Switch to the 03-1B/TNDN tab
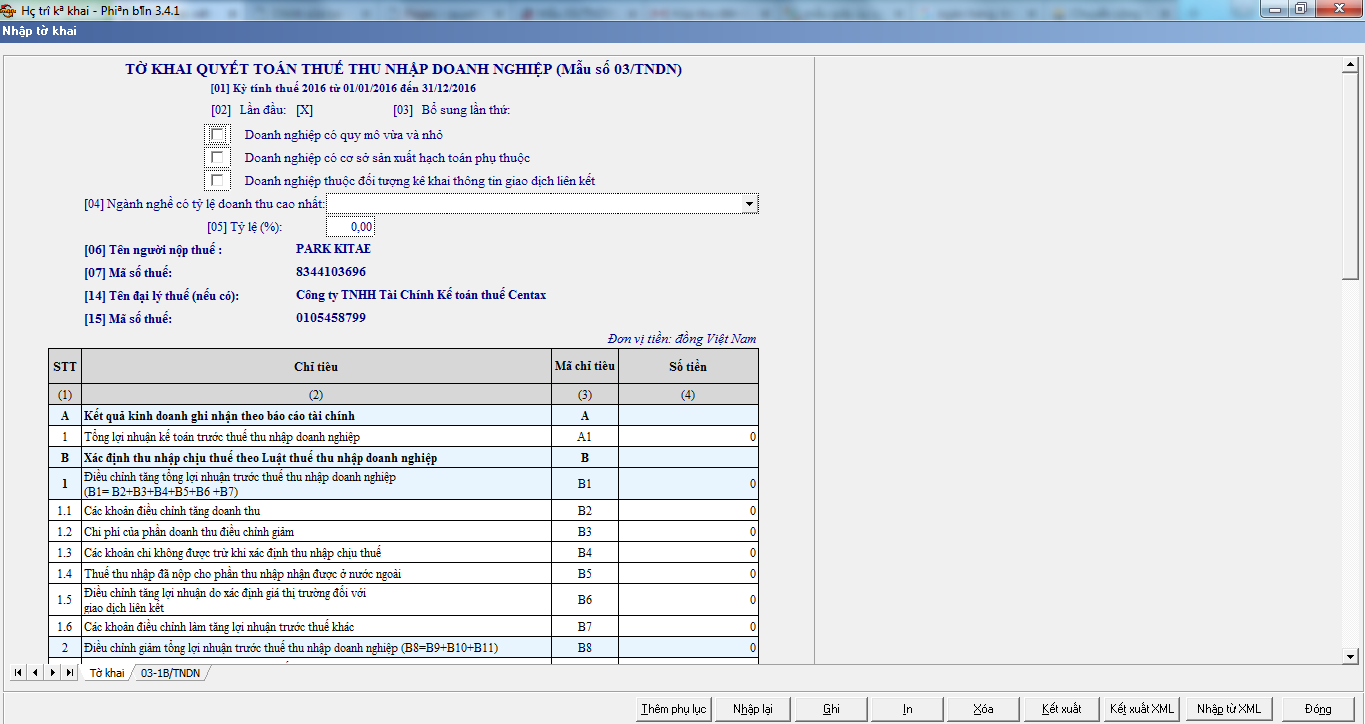Image resolution: width=1365 pixels, height=724 pixels. click(169, 673)
